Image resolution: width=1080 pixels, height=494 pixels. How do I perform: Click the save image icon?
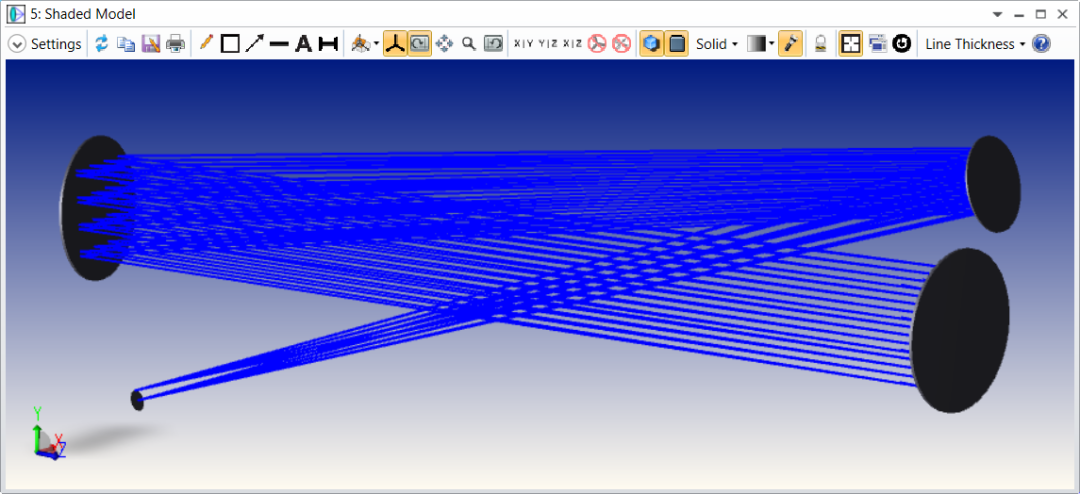[151, 44]
